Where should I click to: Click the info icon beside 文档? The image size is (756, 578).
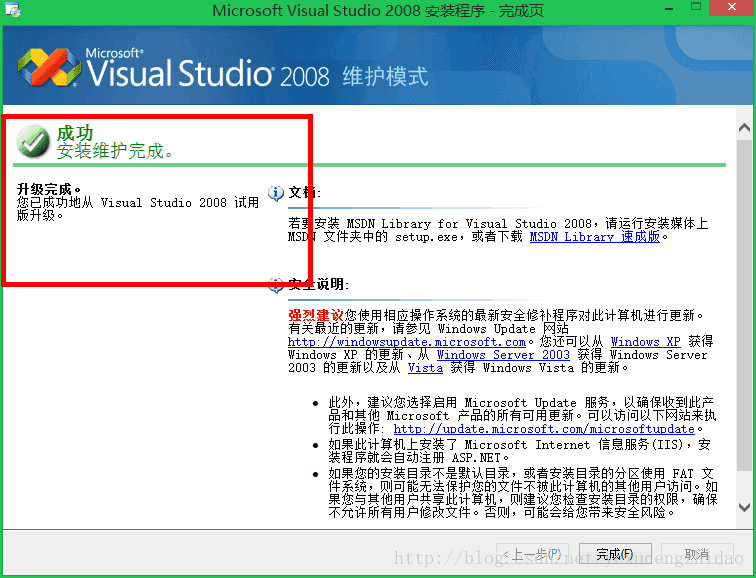[x=276, y=192]
